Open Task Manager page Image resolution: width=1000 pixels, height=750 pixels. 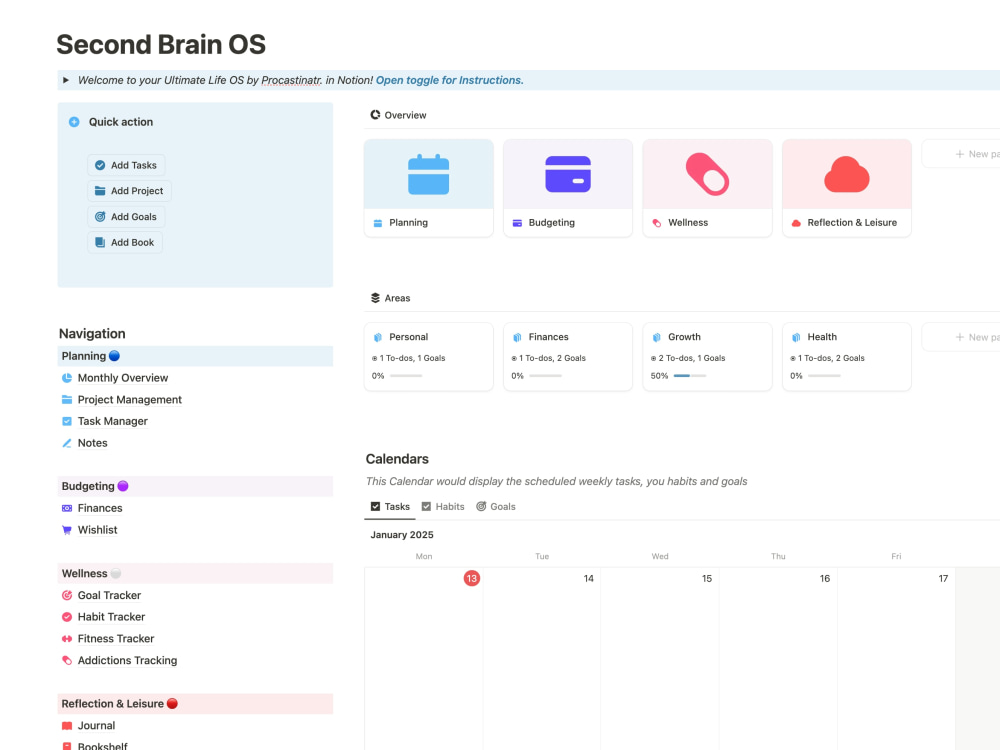click(112, 422)
